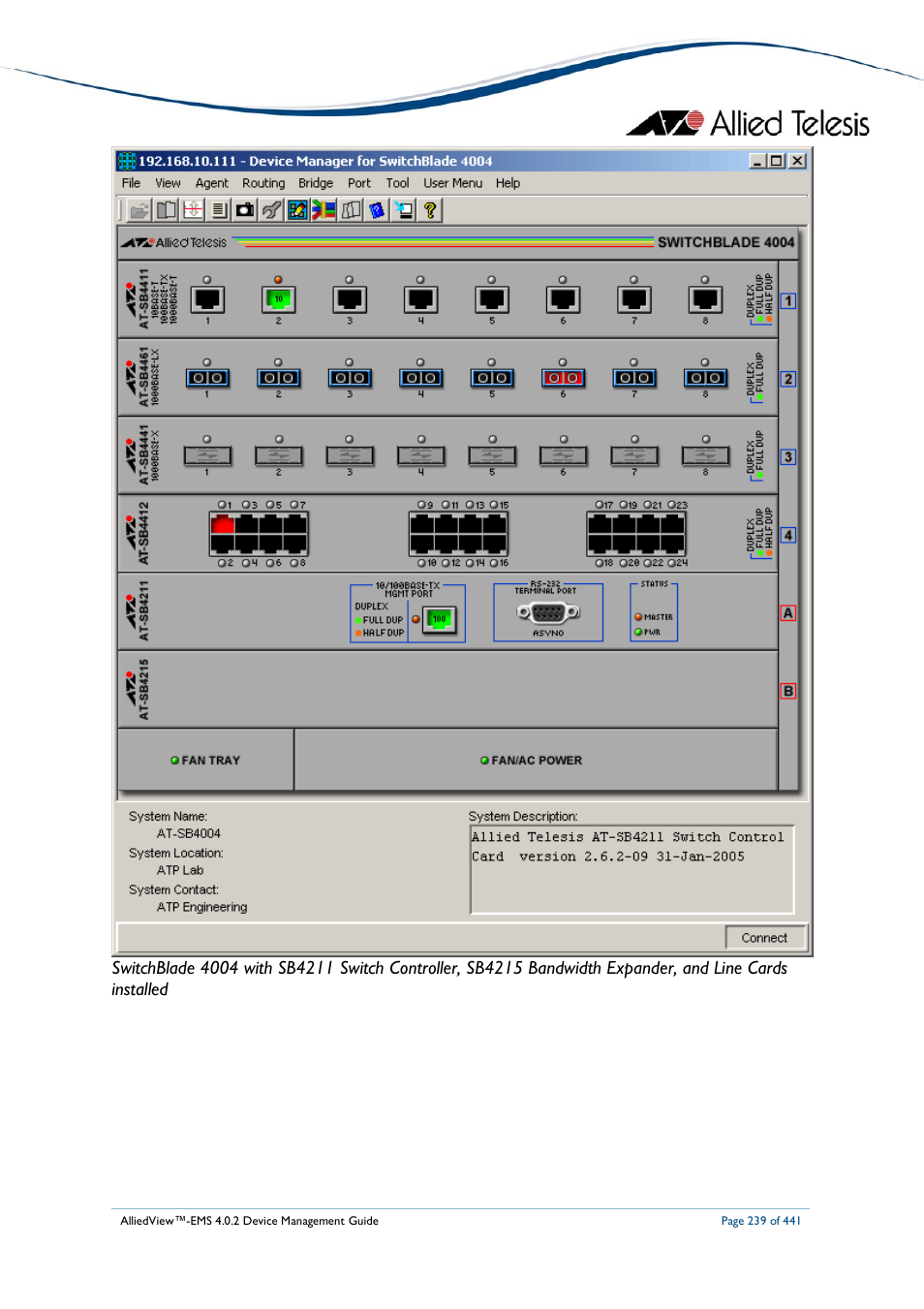Click the terminal computer toolbar icon
The height and width of the screenshot is (1309, 924).
pyautogui.click(x=403, y=210)
